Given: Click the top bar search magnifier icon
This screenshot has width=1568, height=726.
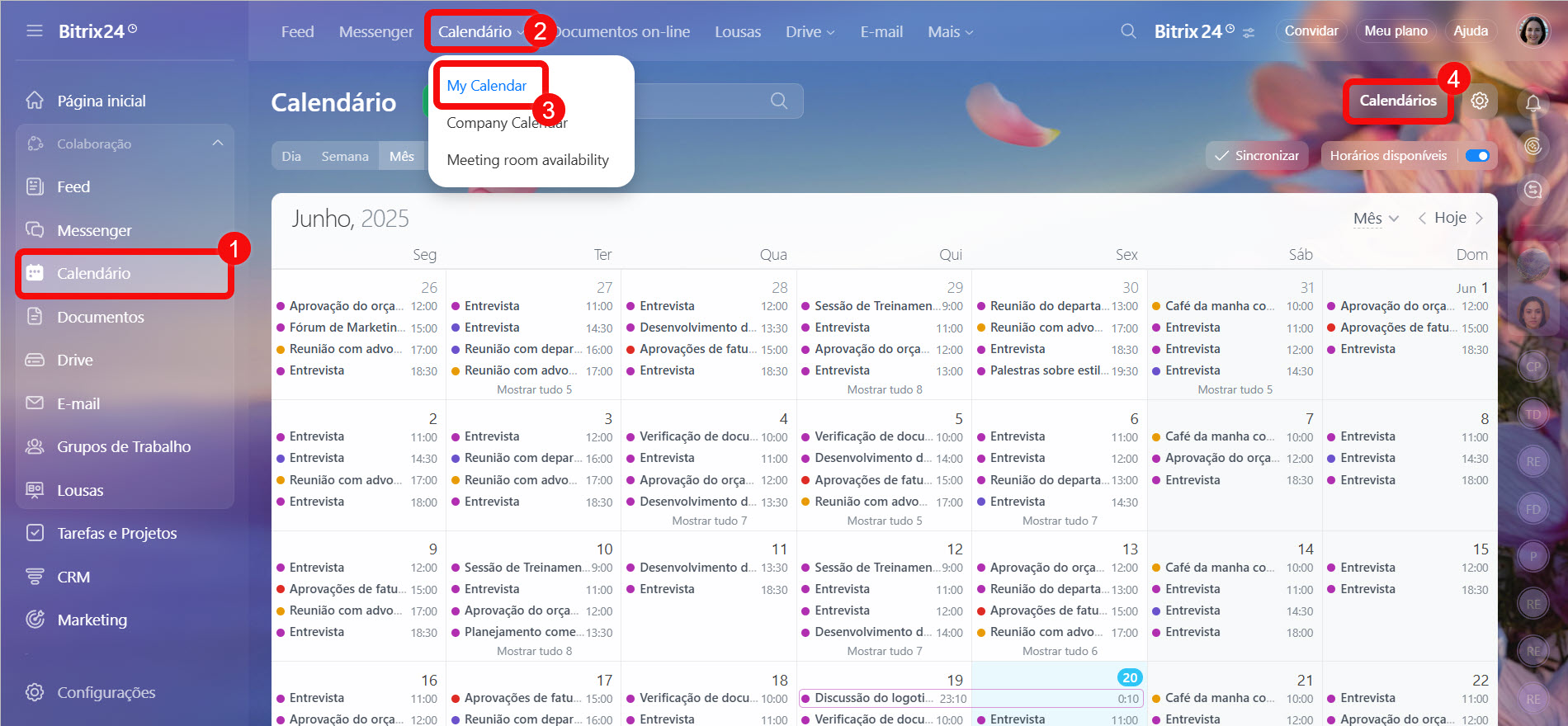Looking at the screenshot, I should 1128,31.
